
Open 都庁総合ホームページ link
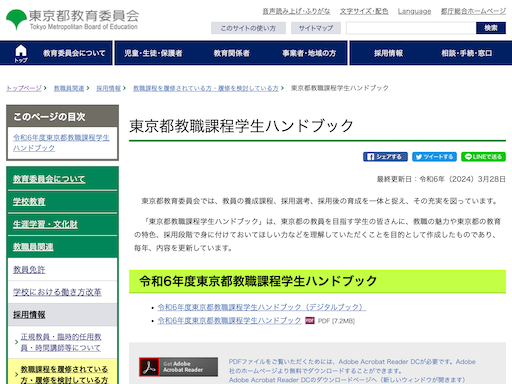[x=473, y=11]
